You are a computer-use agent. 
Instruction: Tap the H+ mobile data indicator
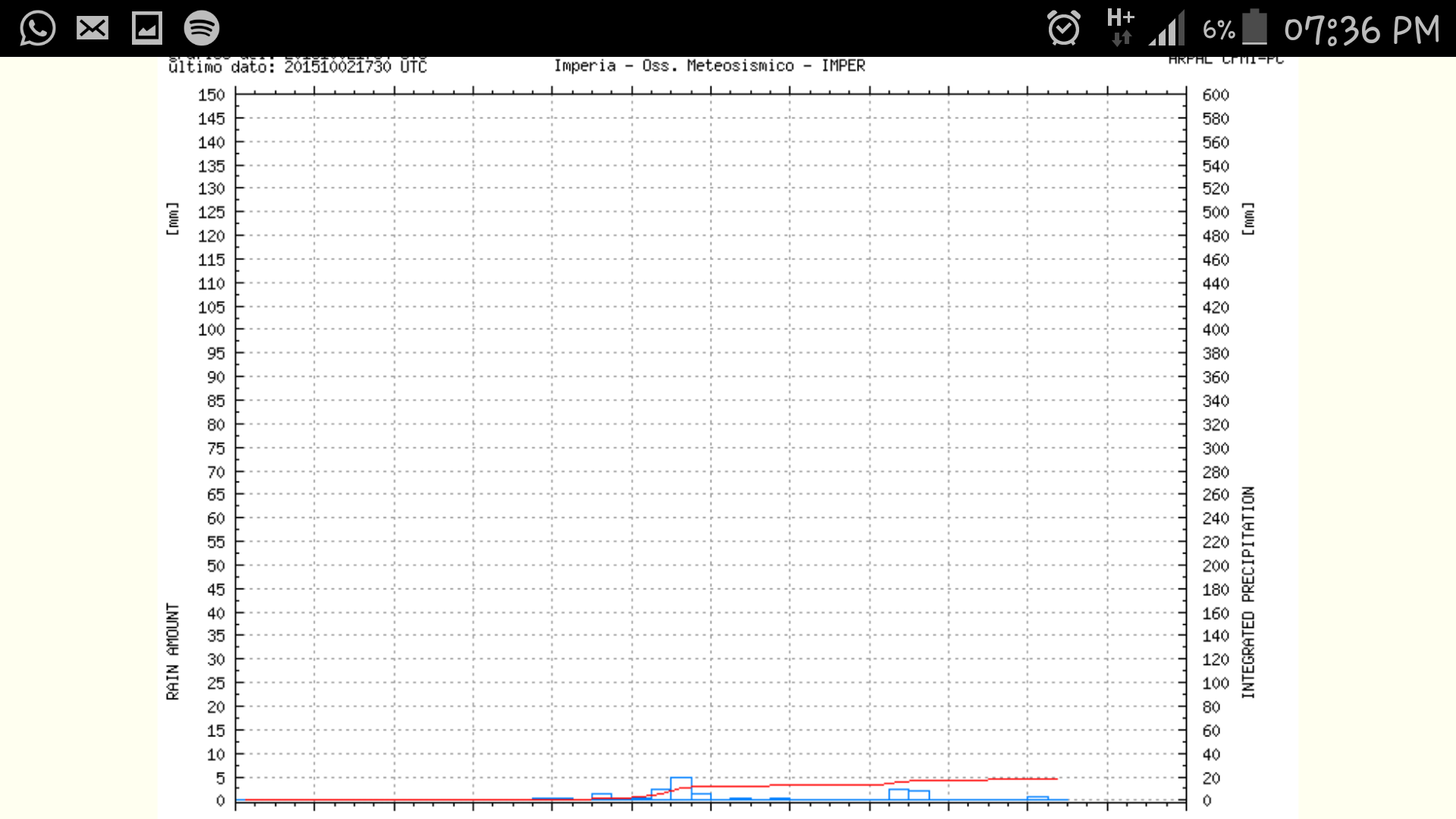point(1120,28)
